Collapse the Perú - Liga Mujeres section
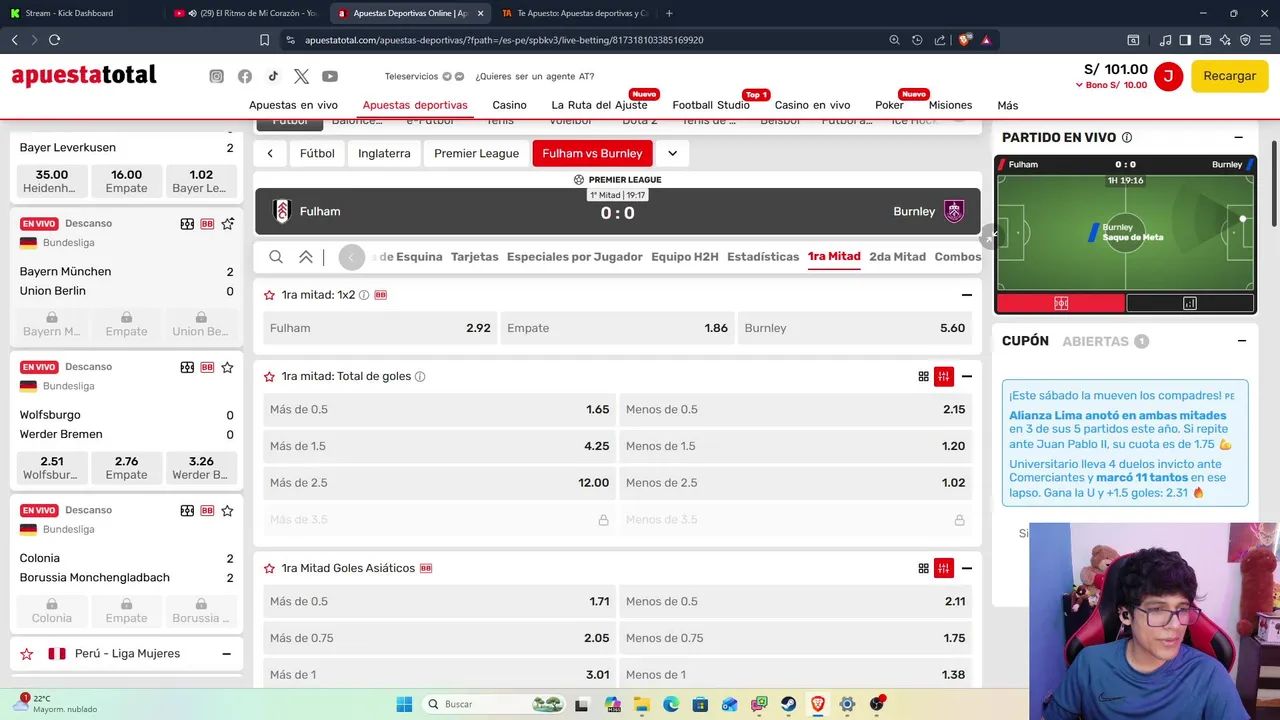 click(x=226, y=654)
